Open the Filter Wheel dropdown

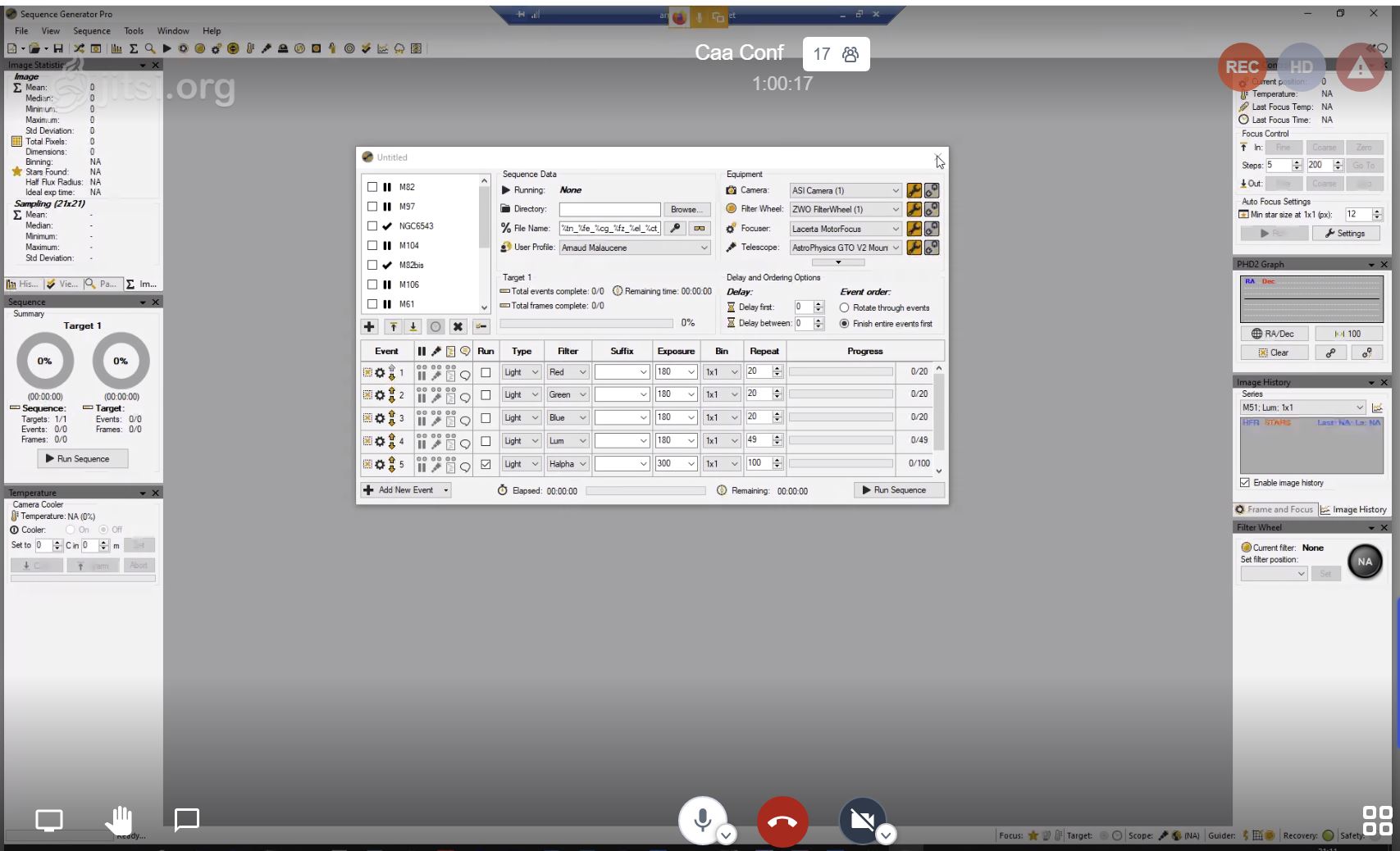click(846, 209)
